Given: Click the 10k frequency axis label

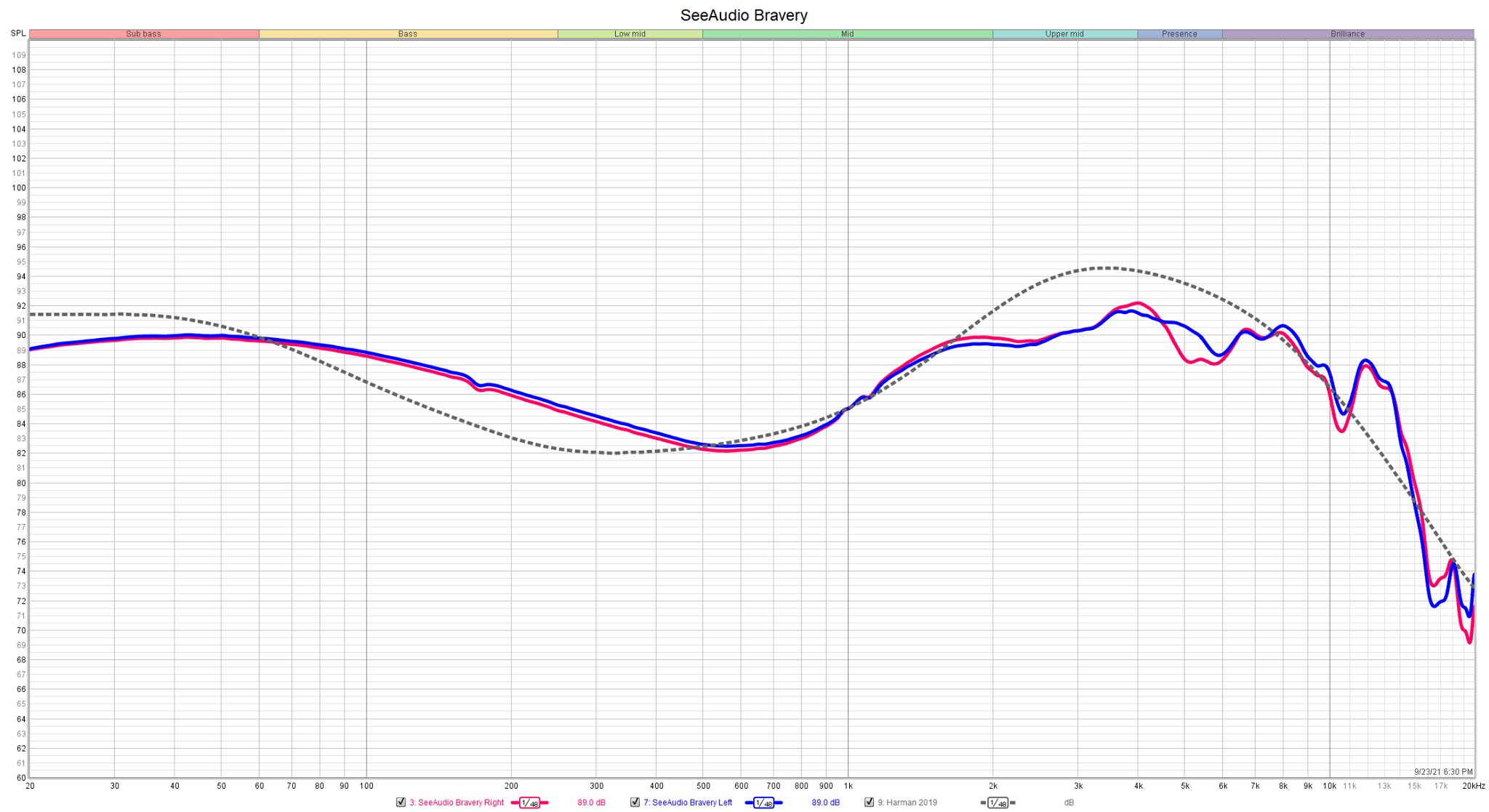Looking at the screenshot, I should tap(1330, 786).
